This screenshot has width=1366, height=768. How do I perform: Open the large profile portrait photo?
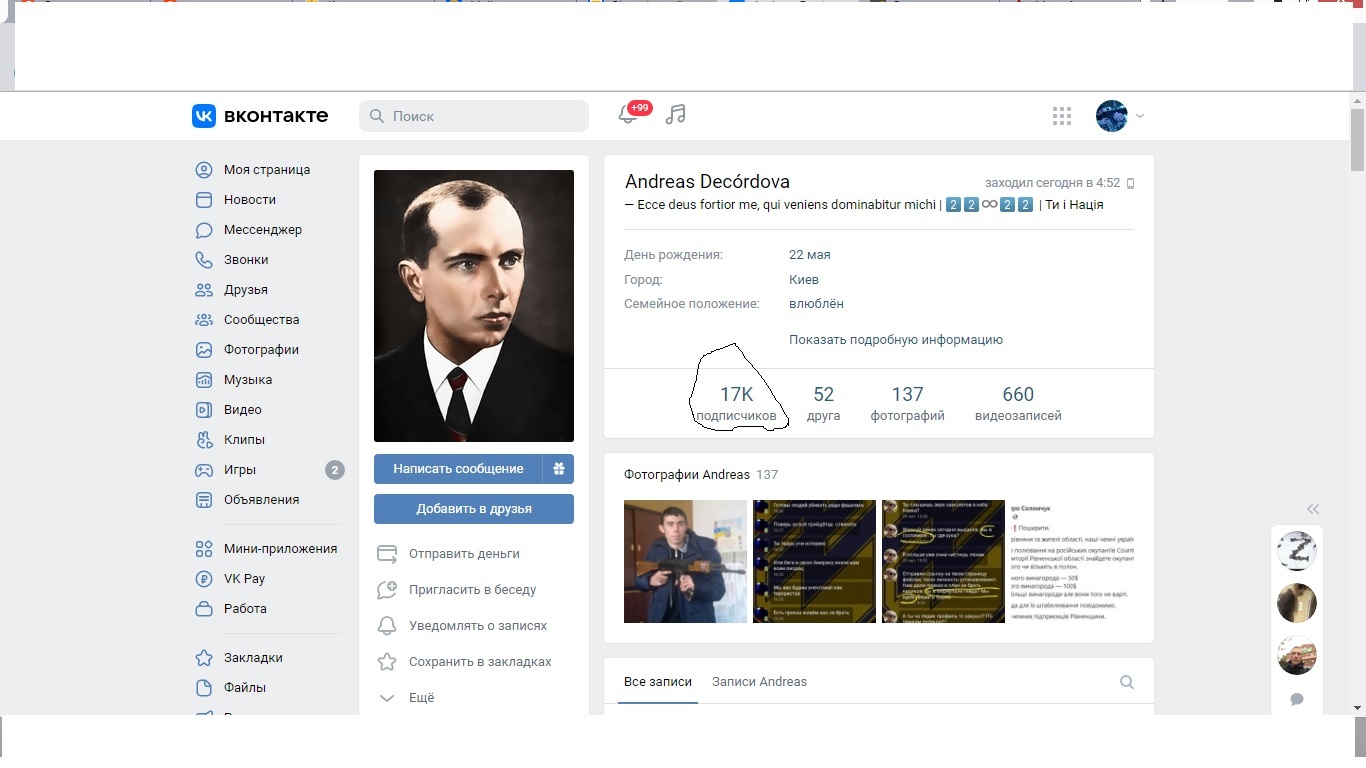coord(474,306)
